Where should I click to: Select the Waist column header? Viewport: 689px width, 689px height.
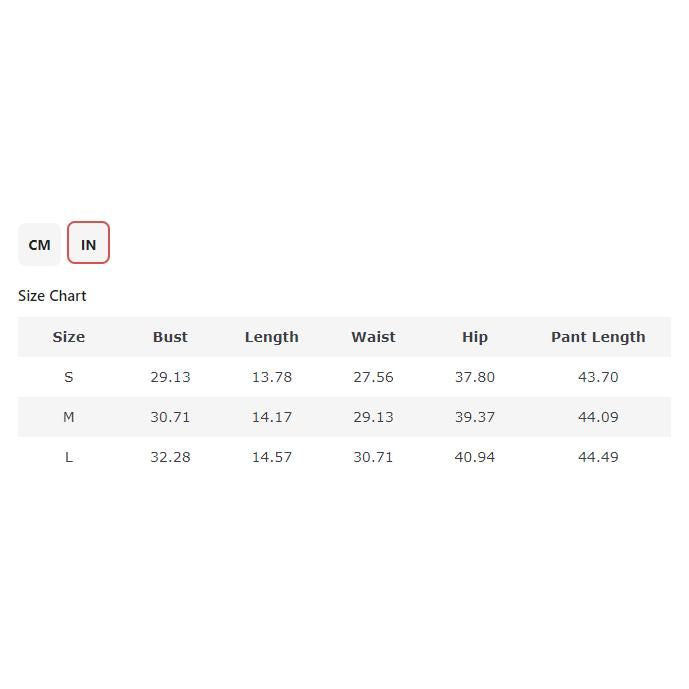pyautogui.click(x=373, y=337)
